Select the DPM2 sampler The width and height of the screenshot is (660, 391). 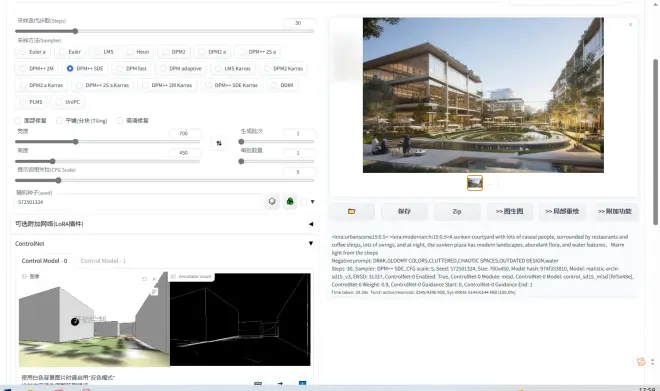(x=174, y=52)
